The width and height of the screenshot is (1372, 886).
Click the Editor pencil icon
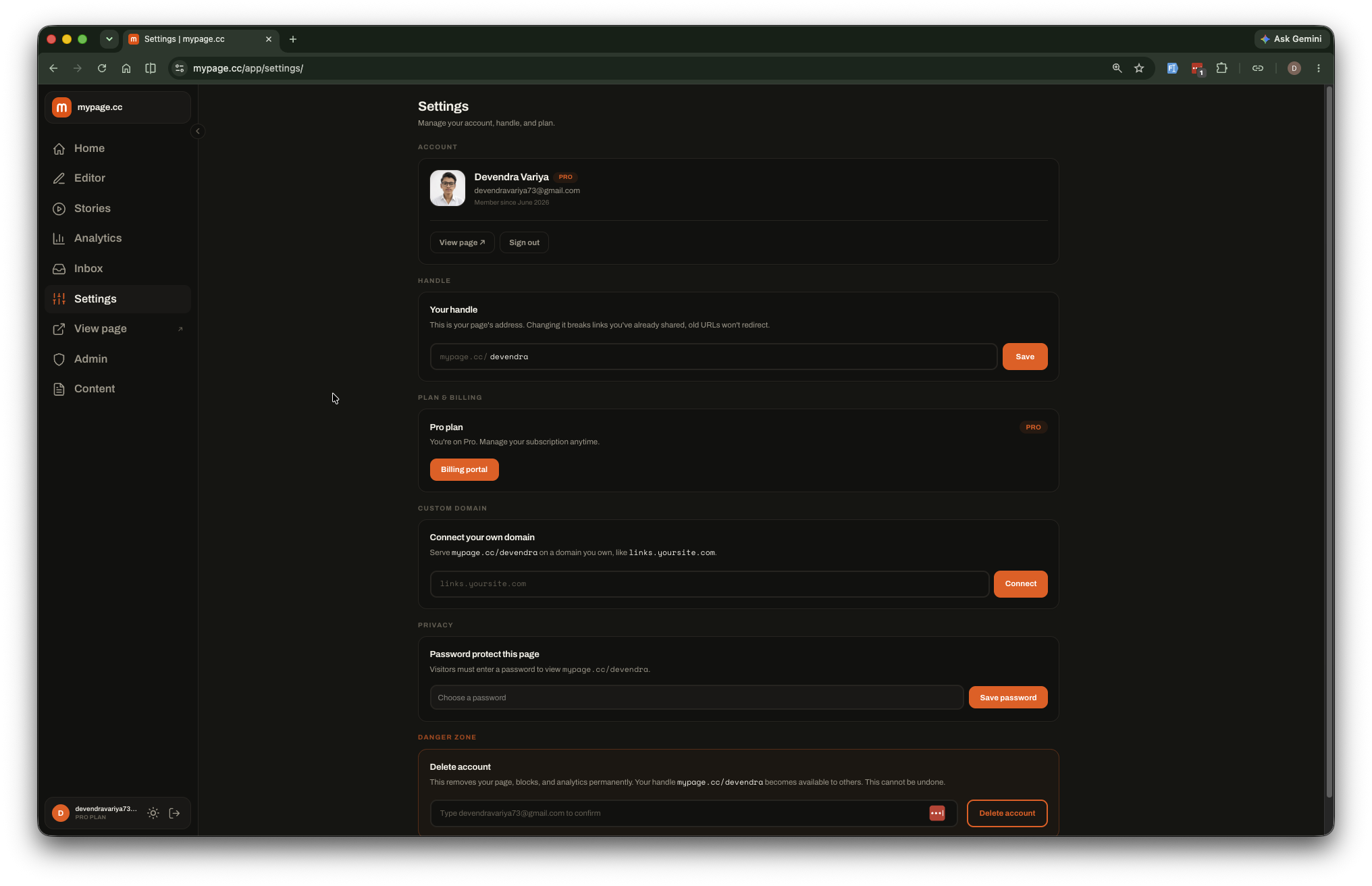coord(59,178)
